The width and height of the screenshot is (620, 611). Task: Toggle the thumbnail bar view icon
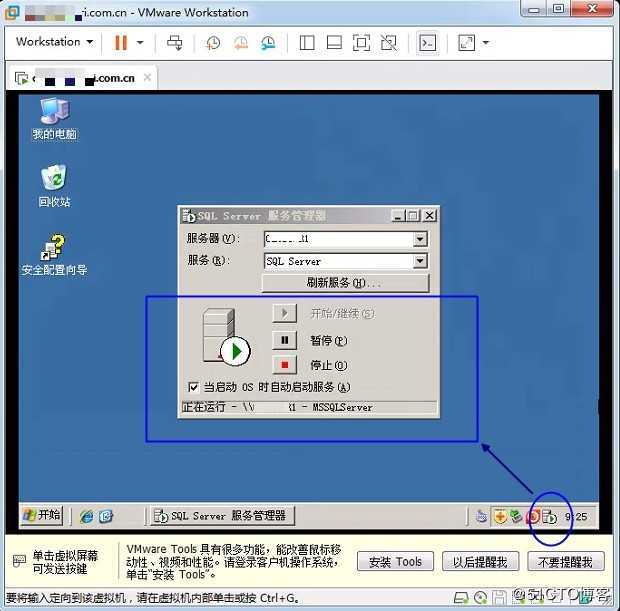tap(334, 43)
